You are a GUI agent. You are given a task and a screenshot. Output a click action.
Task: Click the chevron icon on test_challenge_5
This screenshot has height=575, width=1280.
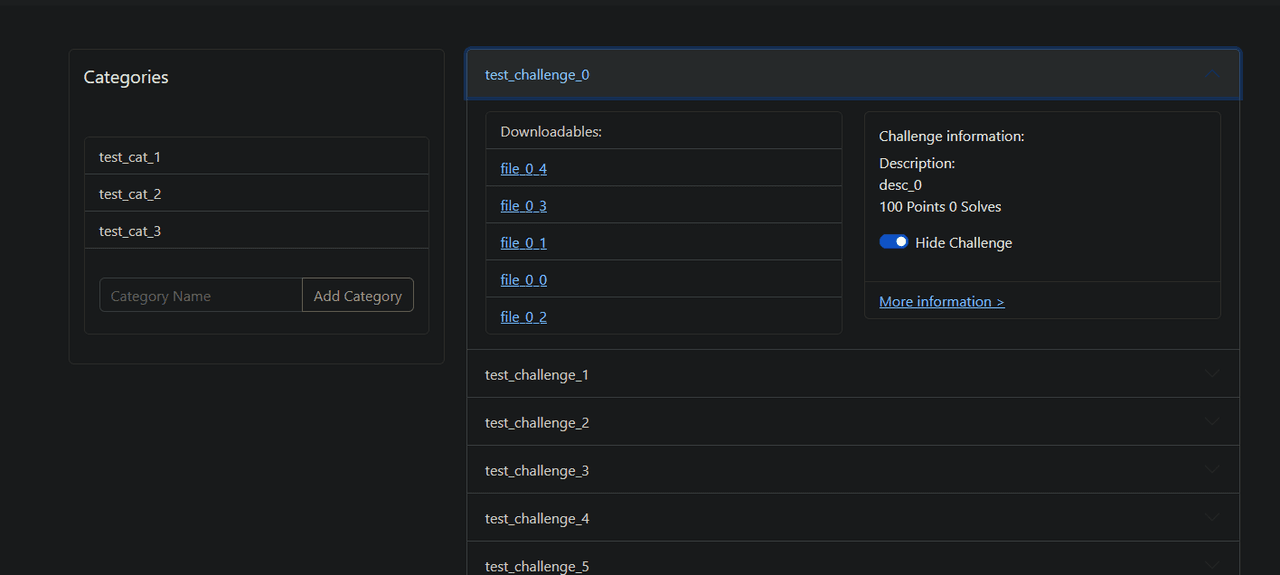tap(1211, 565)
